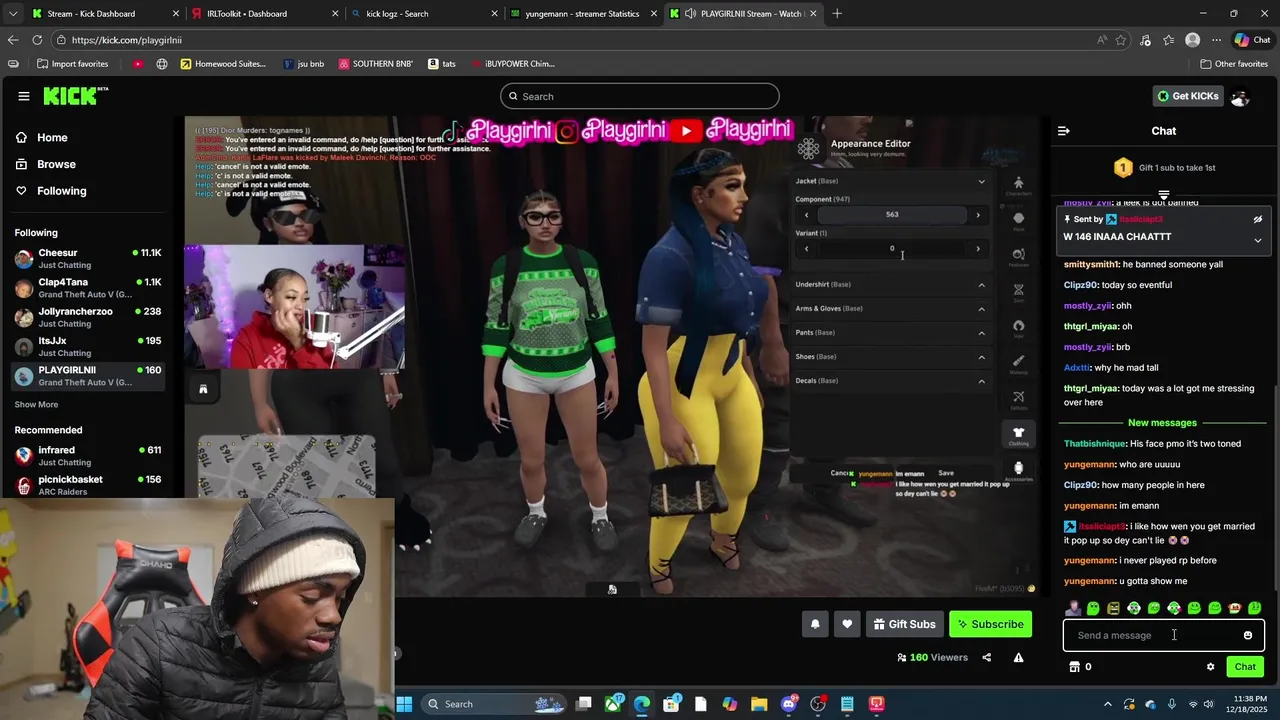Open recommended channel picnickbasket
1280x720 pixels.
(88, 484)
